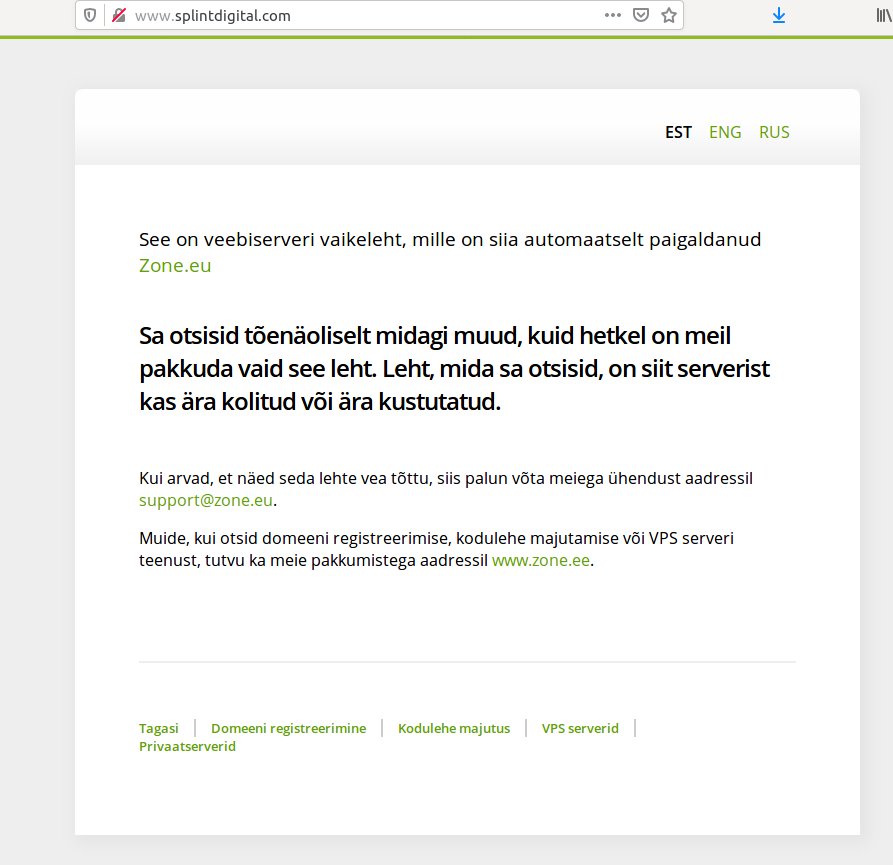Bookmark this page with the star
The height and width of the screenshot is (865, 893).
click(x=669, y=15)
